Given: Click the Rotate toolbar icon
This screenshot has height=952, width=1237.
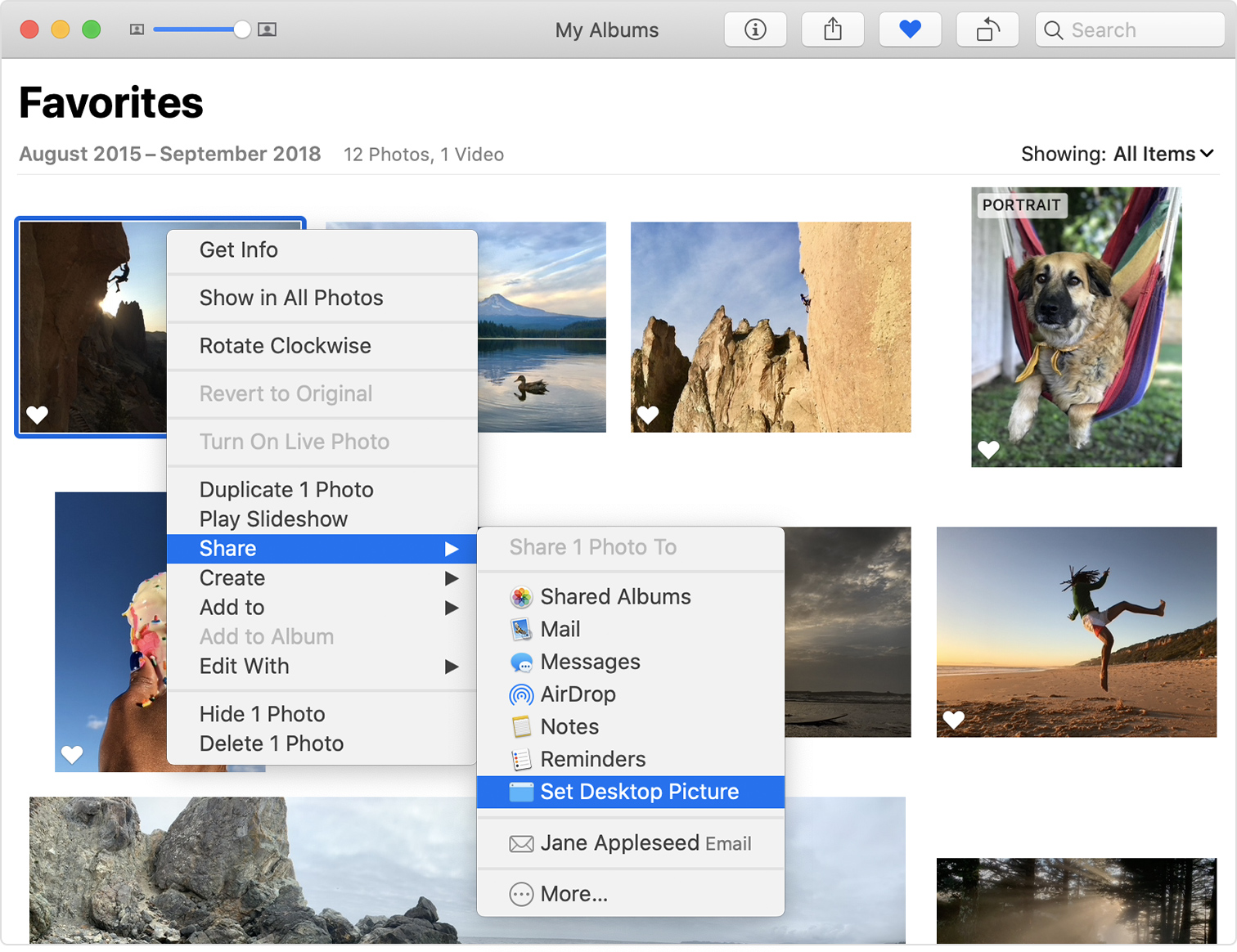Looking at the screenshot, I should (x=987, y=30).
